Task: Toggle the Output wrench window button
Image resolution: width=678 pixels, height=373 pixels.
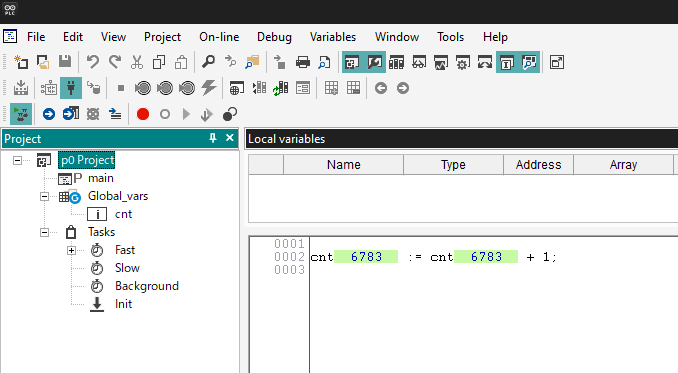Action: click(374, 62)
